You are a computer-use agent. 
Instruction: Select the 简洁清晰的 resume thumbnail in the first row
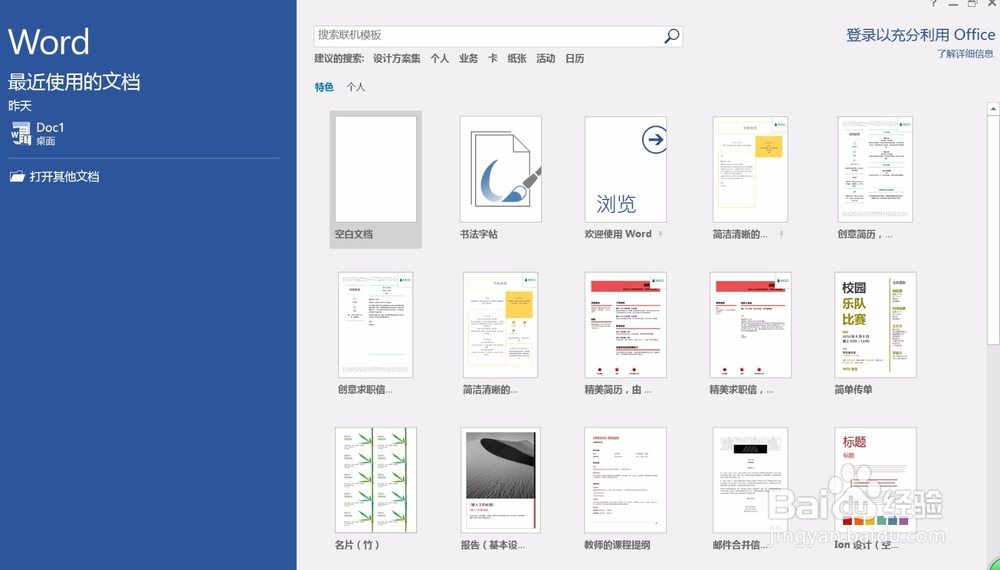750,169
